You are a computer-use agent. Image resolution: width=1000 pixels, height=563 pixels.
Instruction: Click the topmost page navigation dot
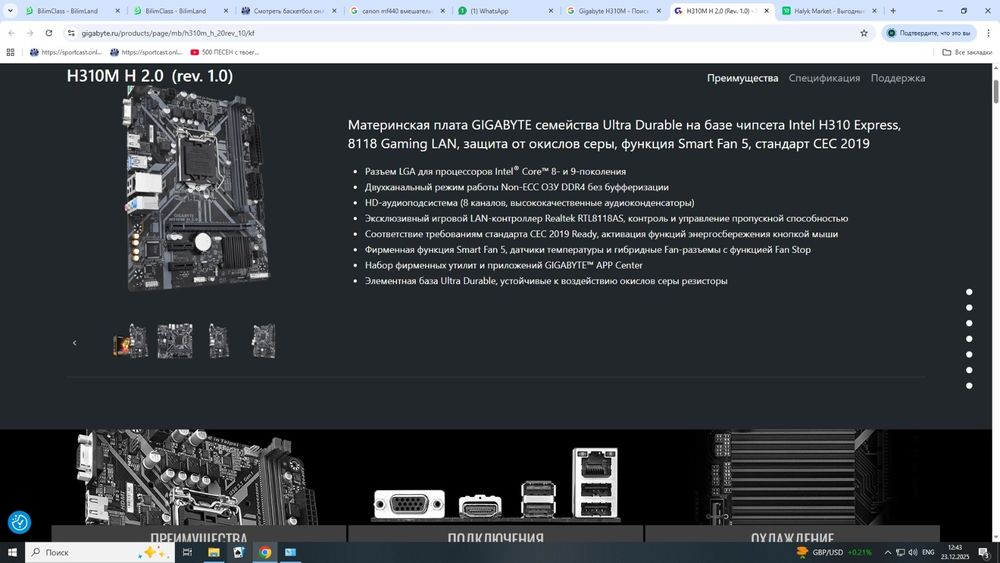tap(969, 292)
